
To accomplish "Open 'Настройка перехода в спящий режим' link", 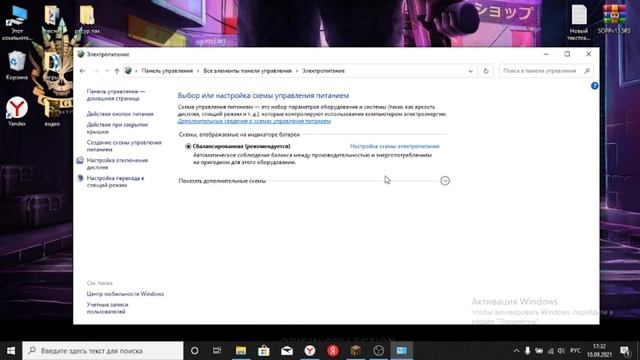I will point(115,182).
